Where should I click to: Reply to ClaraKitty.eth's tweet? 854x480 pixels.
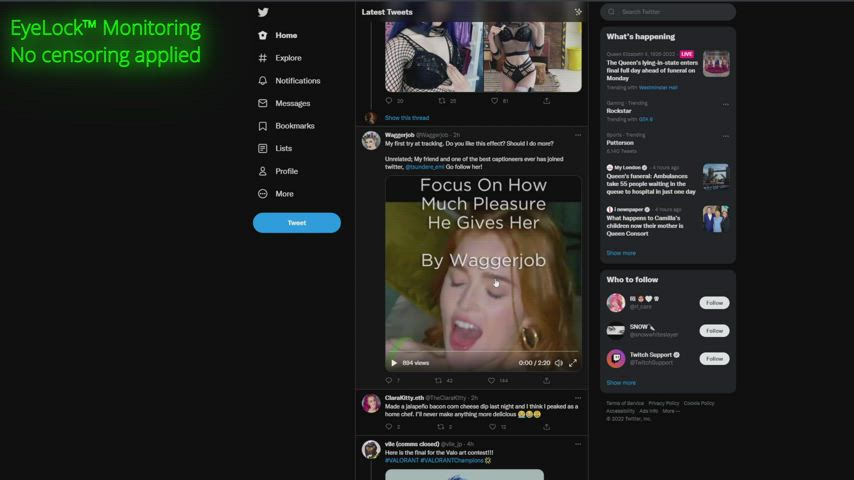click(389, 427)
